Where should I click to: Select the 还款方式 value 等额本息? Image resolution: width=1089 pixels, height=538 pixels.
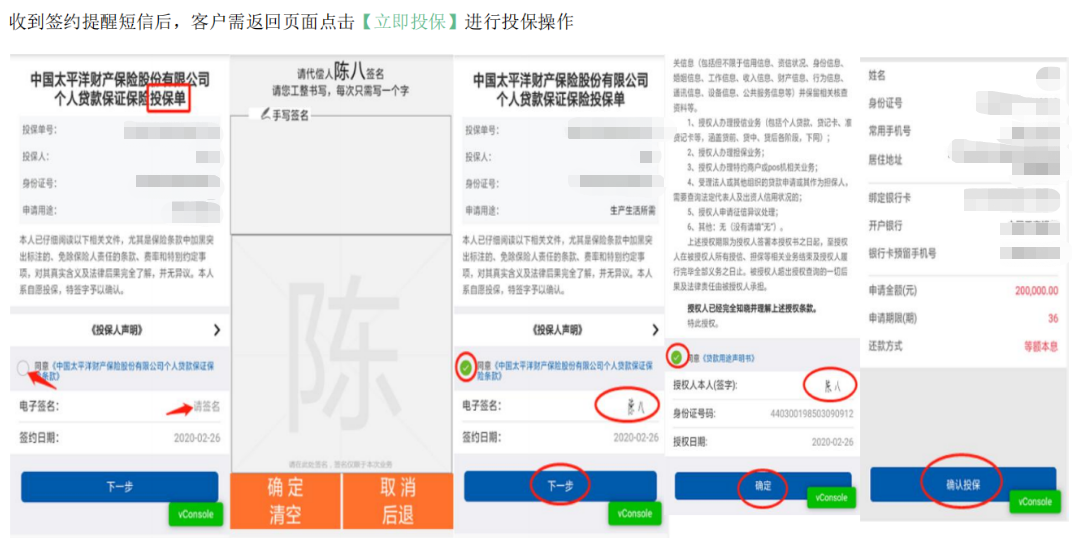coord(1040,346)
